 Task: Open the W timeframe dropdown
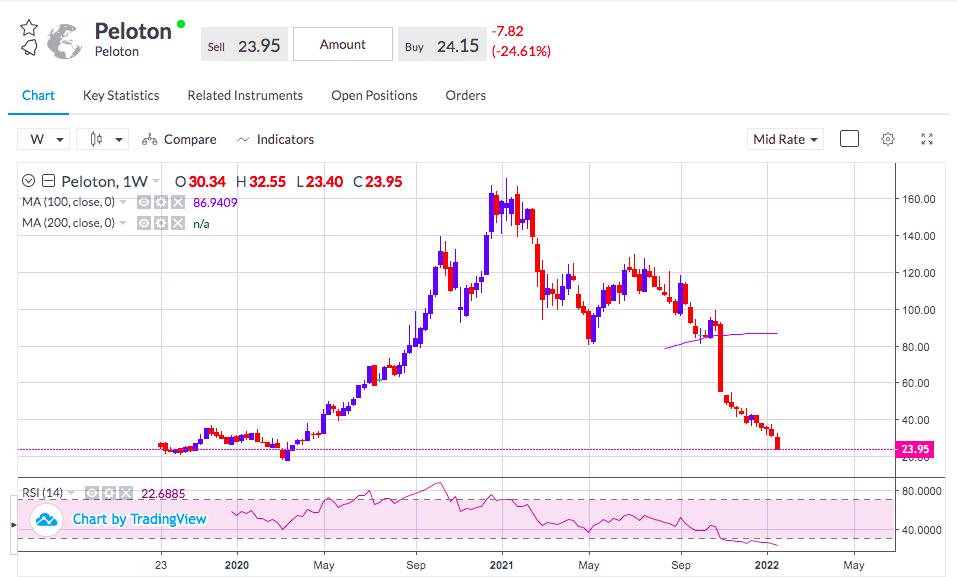pyautogui.click(x=43, y=139)
